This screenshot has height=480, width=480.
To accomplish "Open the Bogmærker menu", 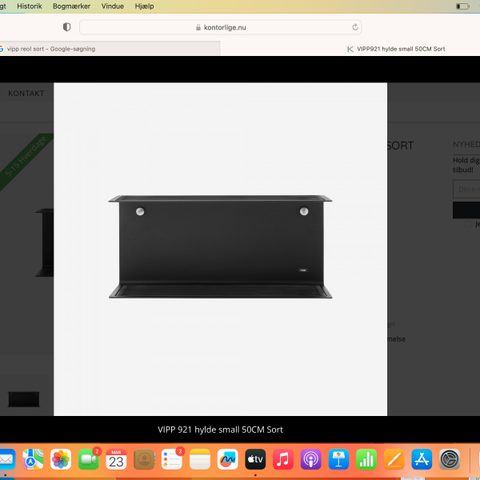I will click(71, 6).
